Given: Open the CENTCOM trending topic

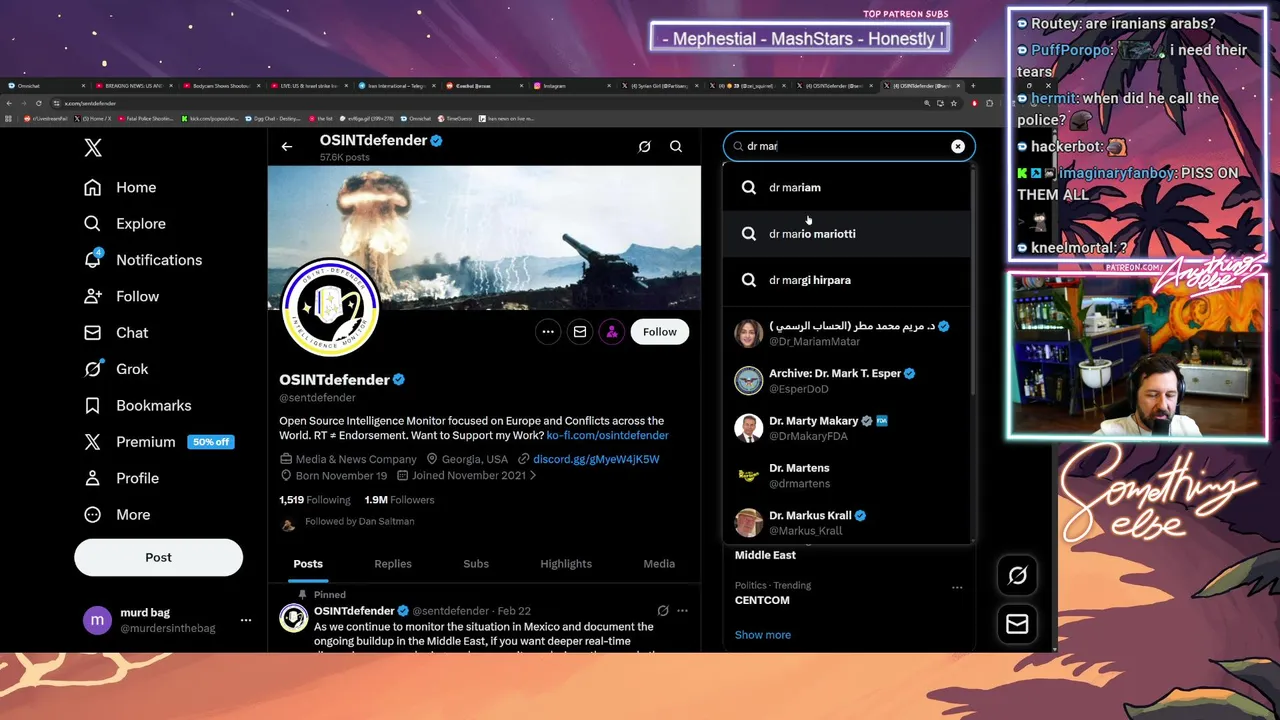Looking at the screenshot, I should point(762,600).
